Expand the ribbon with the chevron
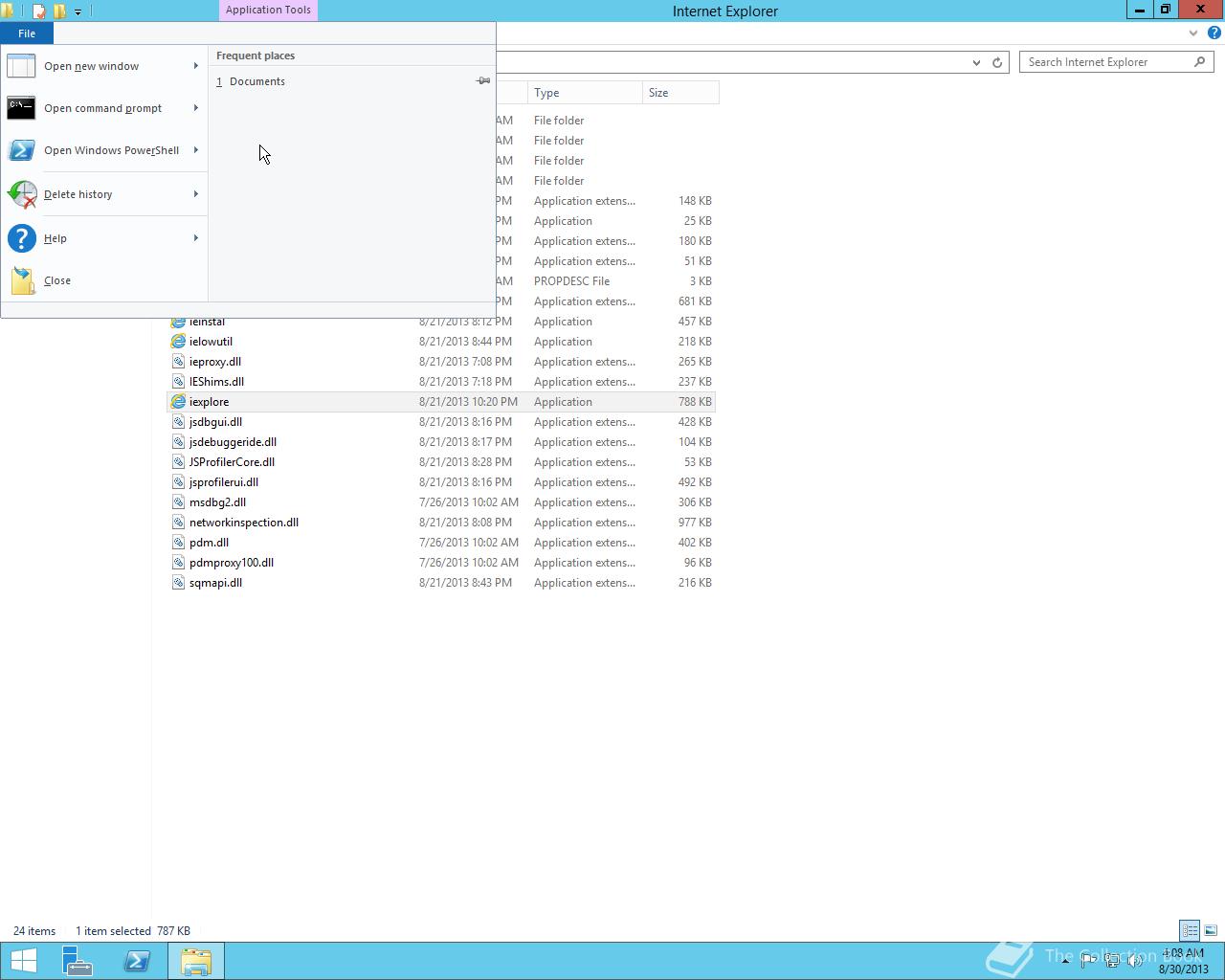This screenshot has height=980, width=1225. coord(1193,33)
